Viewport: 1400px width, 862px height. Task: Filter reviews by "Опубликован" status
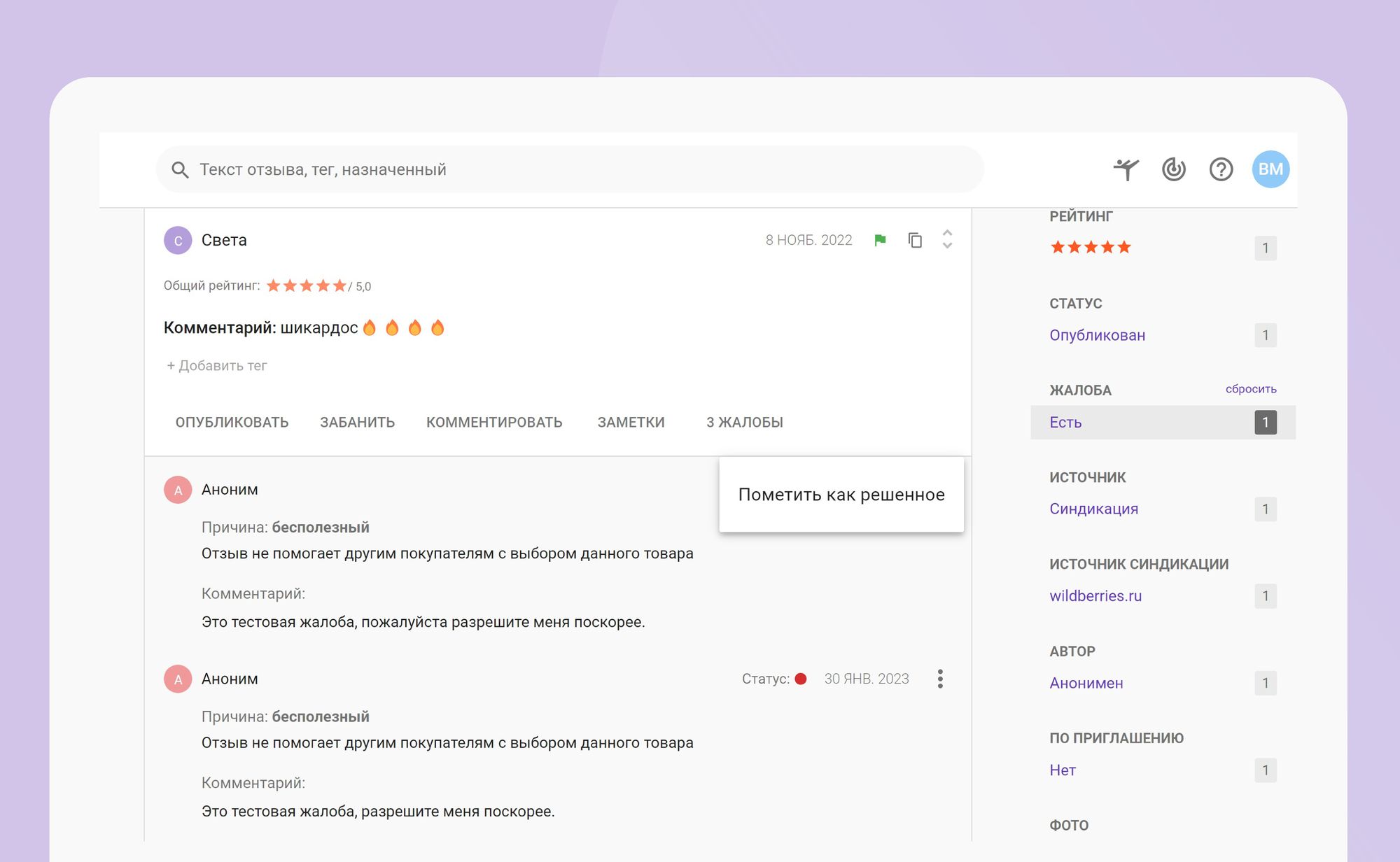(x=1097, y=335)
